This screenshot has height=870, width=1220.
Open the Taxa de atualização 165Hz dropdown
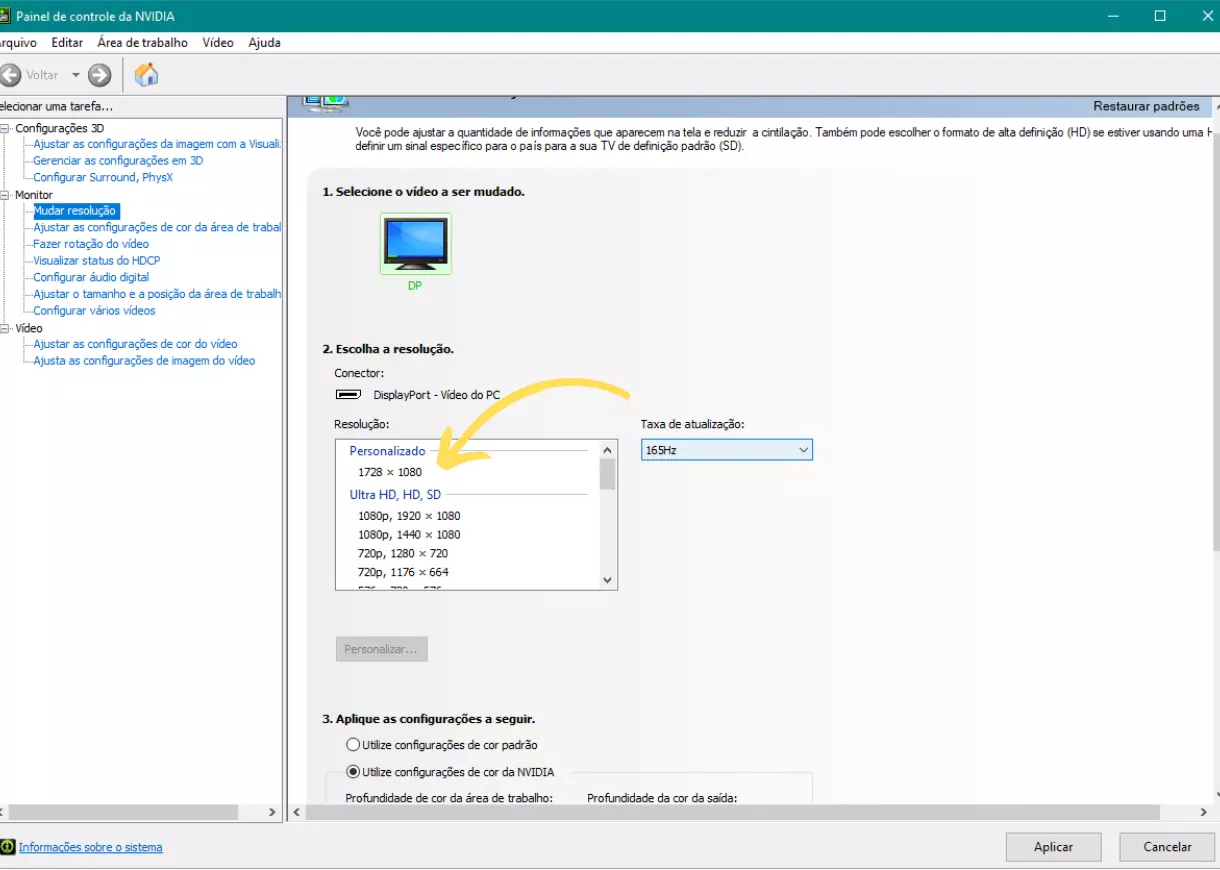coord(727,450)
